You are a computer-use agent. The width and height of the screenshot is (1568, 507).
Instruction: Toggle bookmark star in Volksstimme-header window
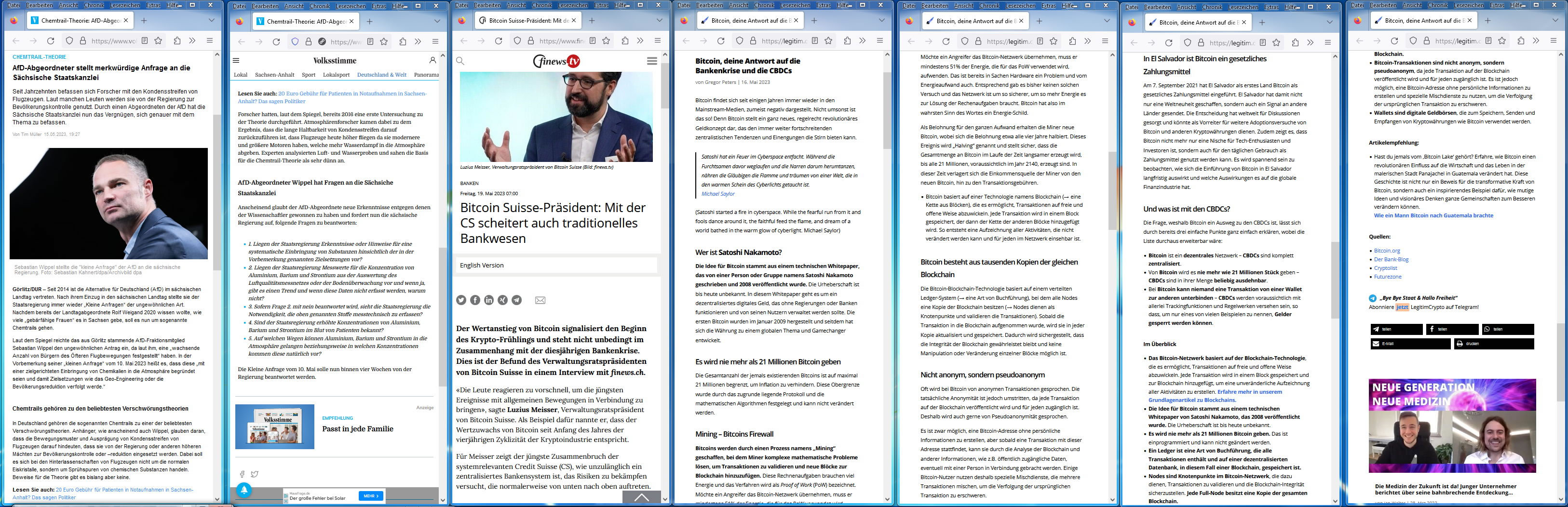pos(384,41)
